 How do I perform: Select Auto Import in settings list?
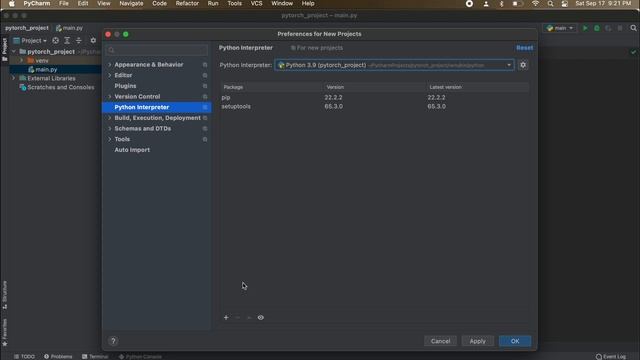click(132, 150)
